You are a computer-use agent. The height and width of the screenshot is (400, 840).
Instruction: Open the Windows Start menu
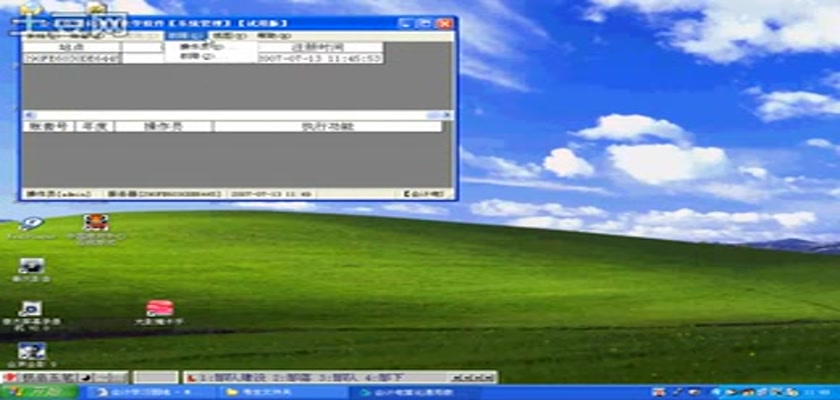39,393
